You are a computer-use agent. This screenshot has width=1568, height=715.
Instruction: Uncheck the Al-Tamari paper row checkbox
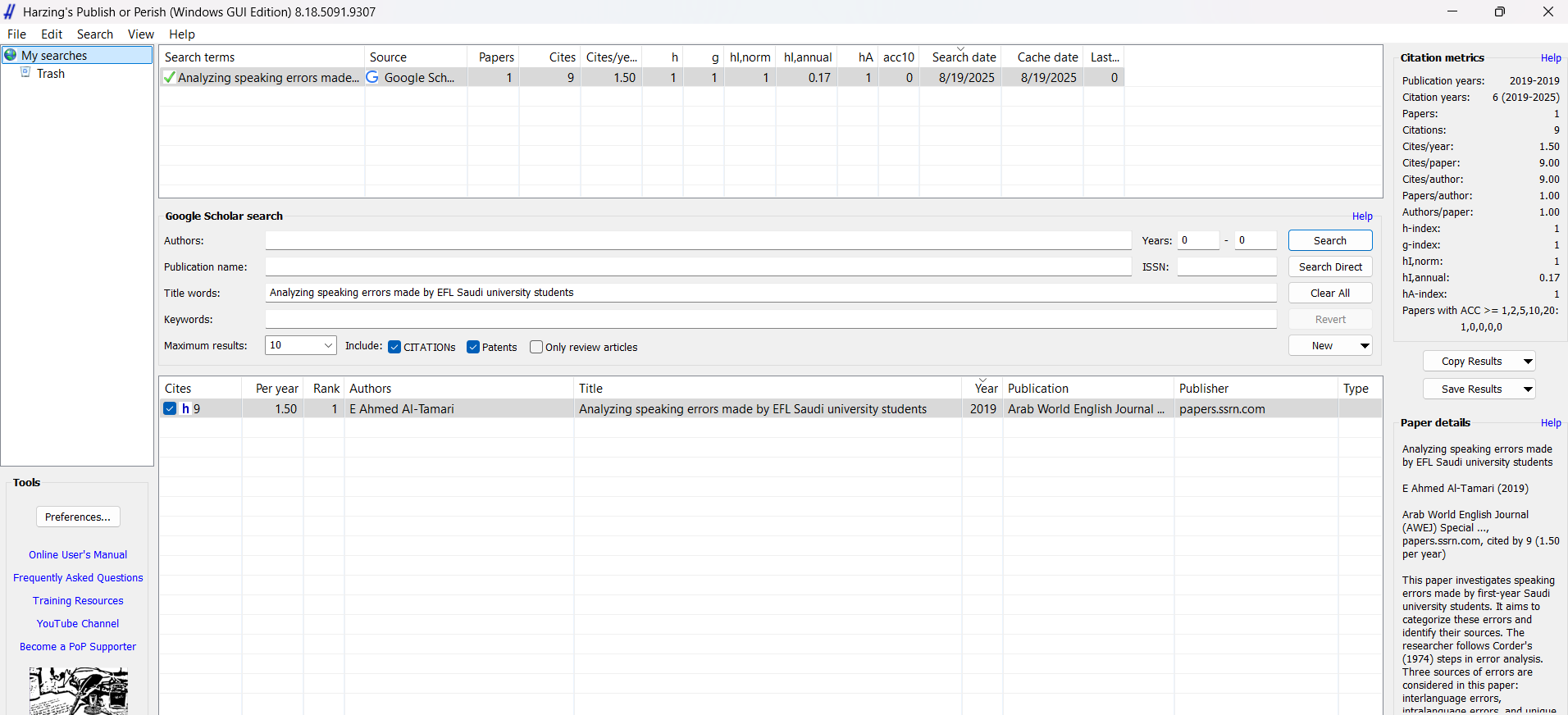[170, 408]
